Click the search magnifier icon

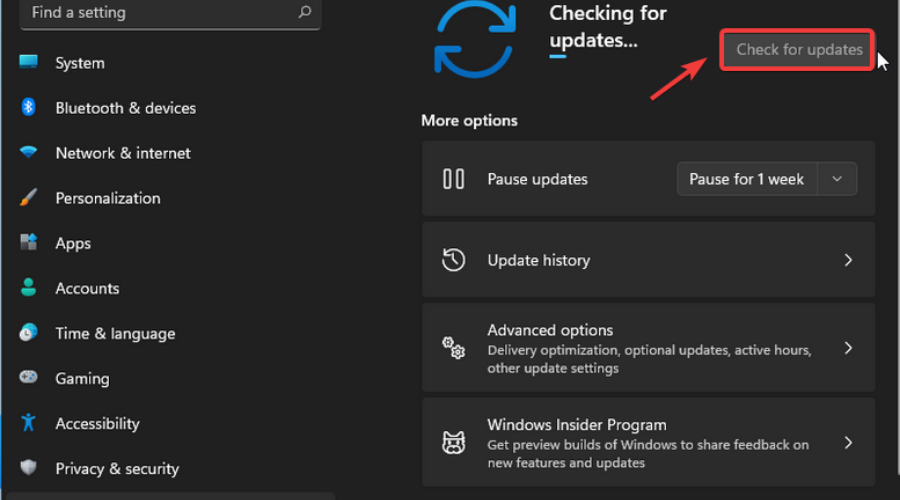point(304,13)
